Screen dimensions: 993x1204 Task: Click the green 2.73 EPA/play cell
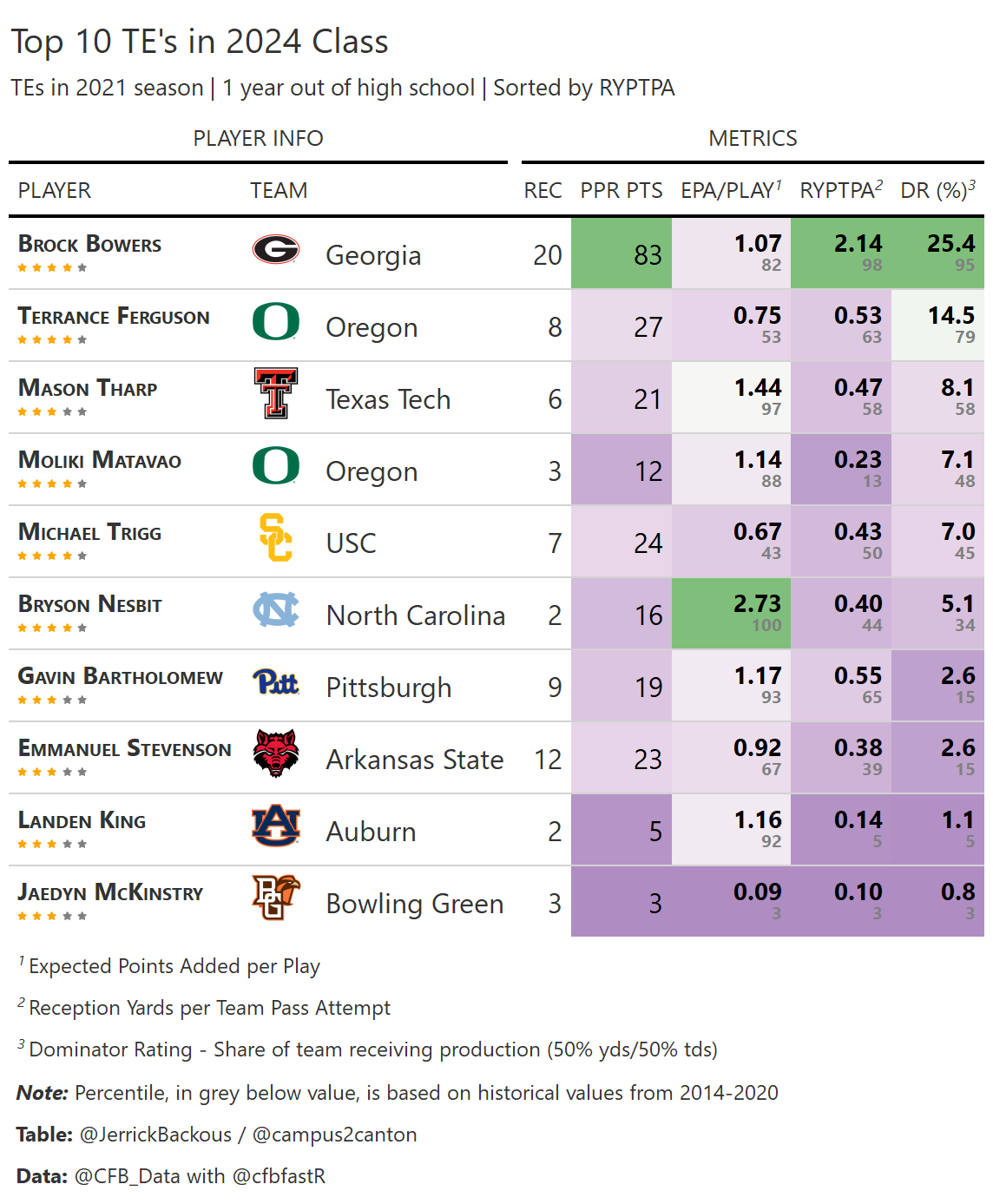coord(731,613)
